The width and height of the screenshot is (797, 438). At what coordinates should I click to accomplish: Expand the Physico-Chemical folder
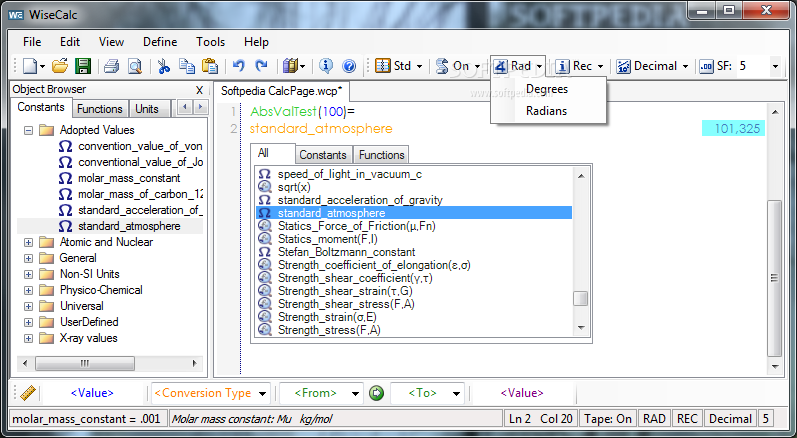pos(28,291)
